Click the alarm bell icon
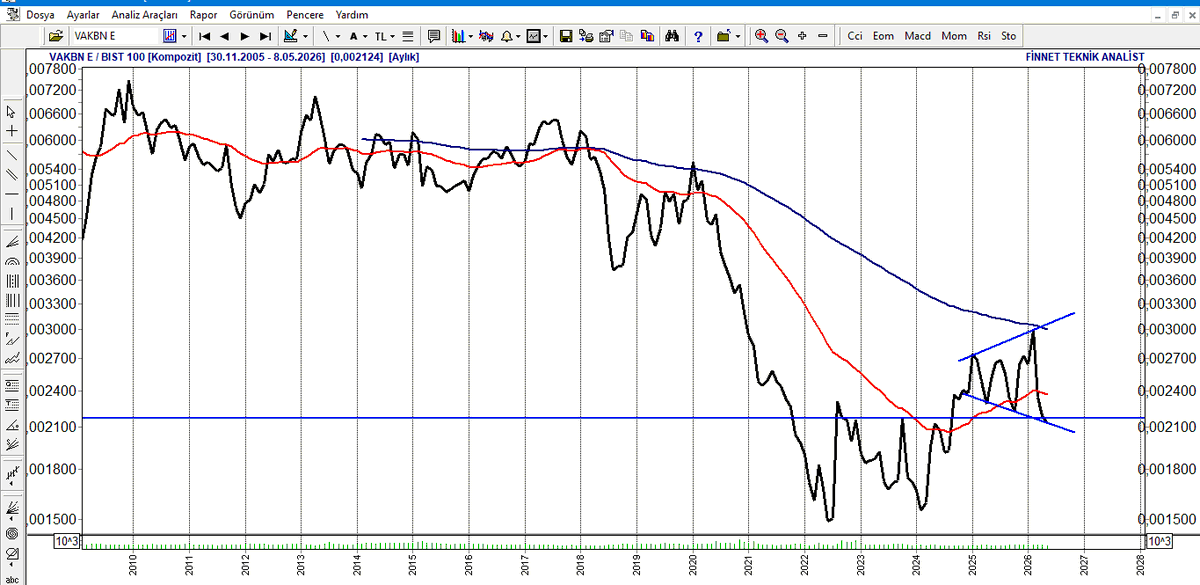This screenshot has height=585, width=1200. [x=507, y=36]
